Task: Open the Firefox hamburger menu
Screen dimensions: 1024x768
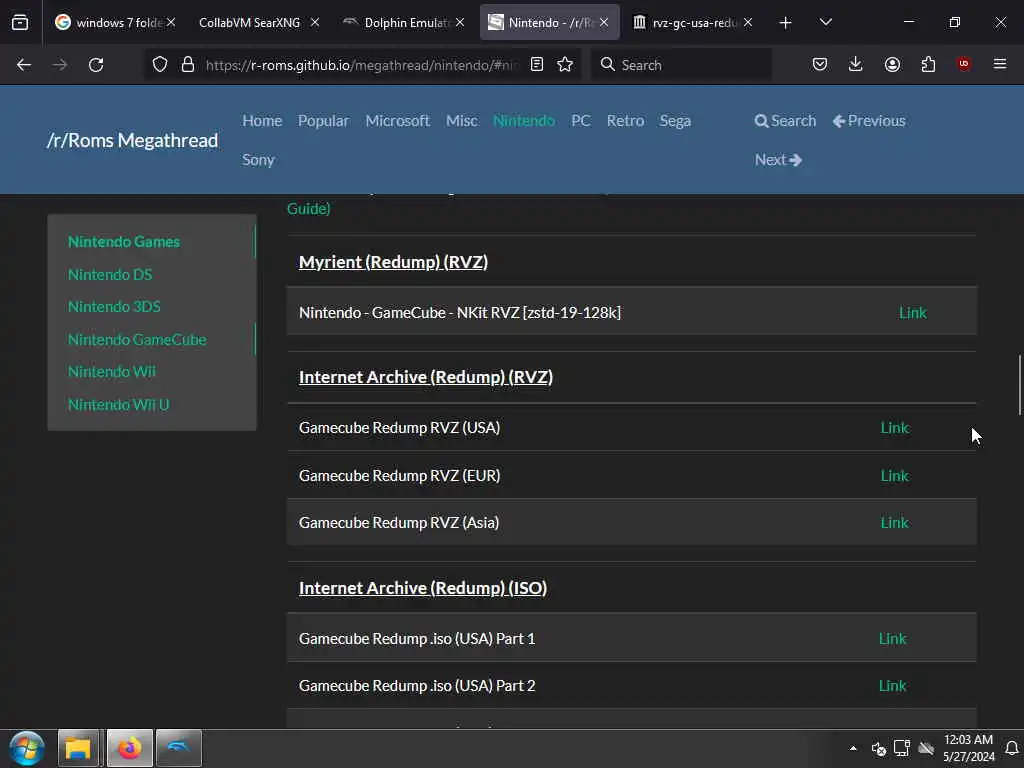Action: click(1000, 64)
